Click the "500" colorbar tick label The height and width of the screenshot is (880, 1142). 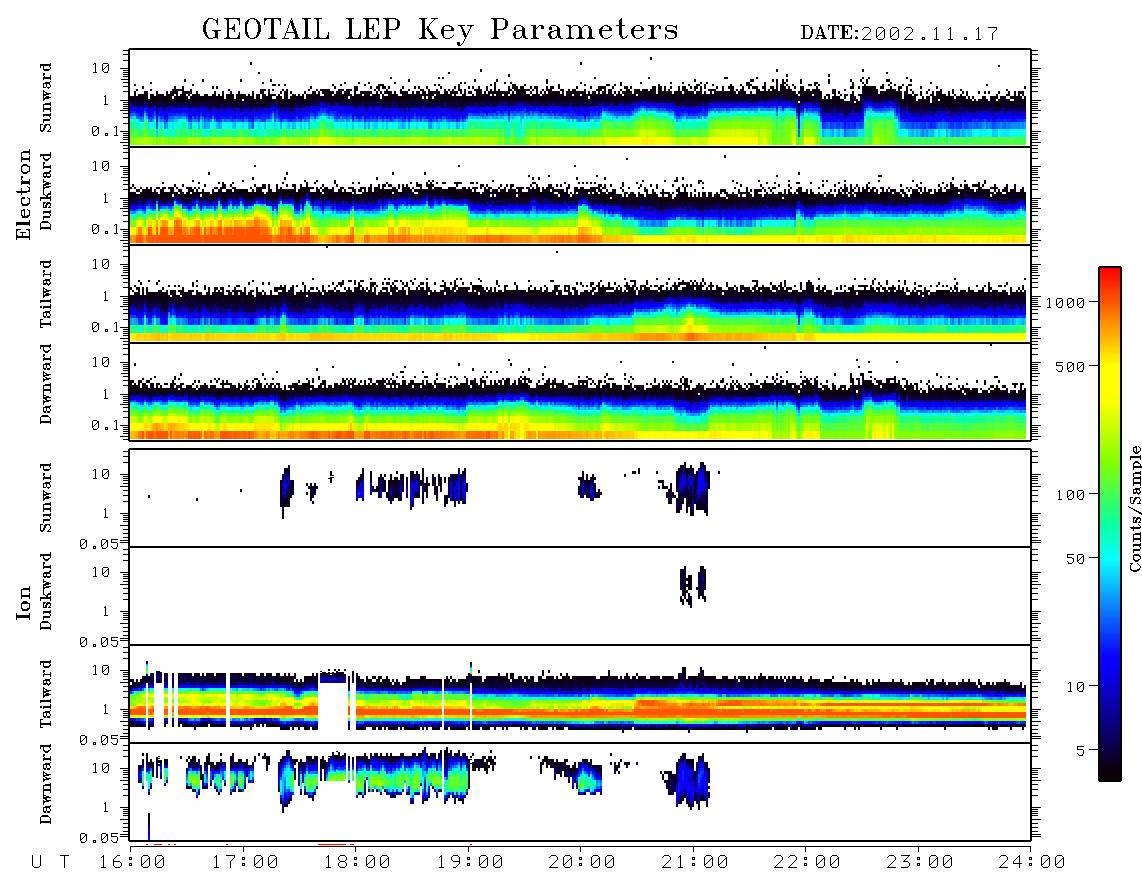point(1071,367)
